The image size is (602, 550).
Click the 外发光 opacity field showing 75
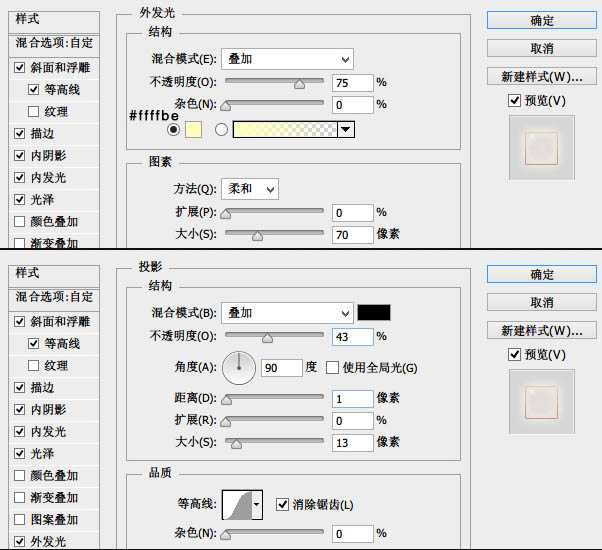(352, 83)
